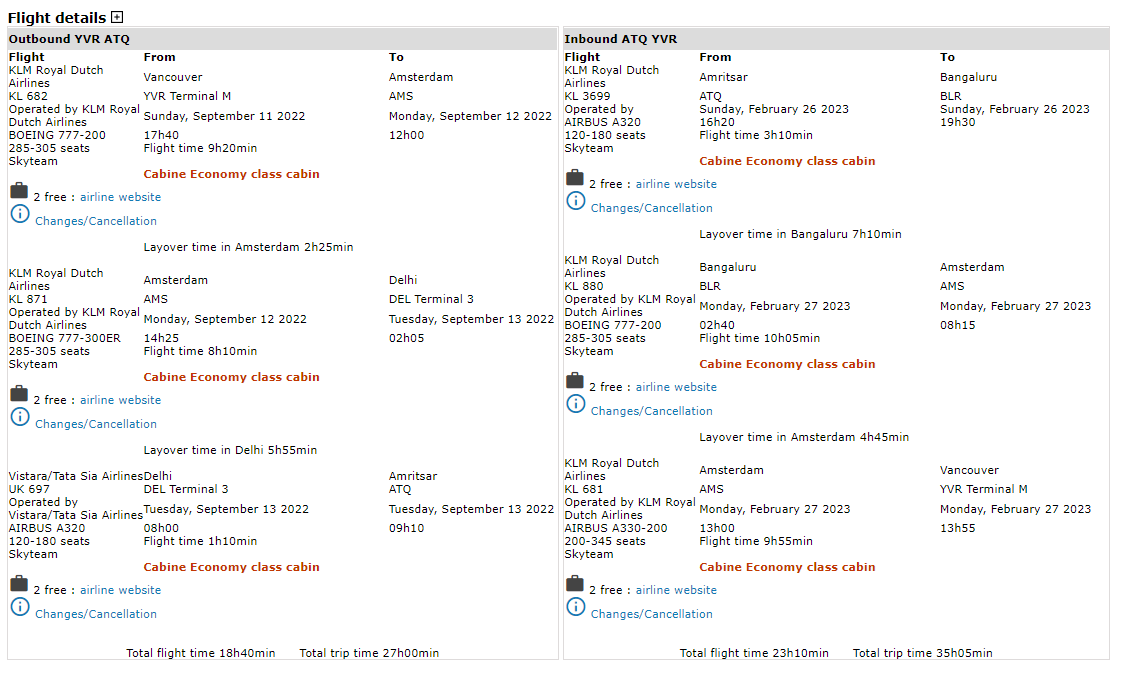Click info icon for Delhi–Amritsar flight

click(x=20, y=607)
